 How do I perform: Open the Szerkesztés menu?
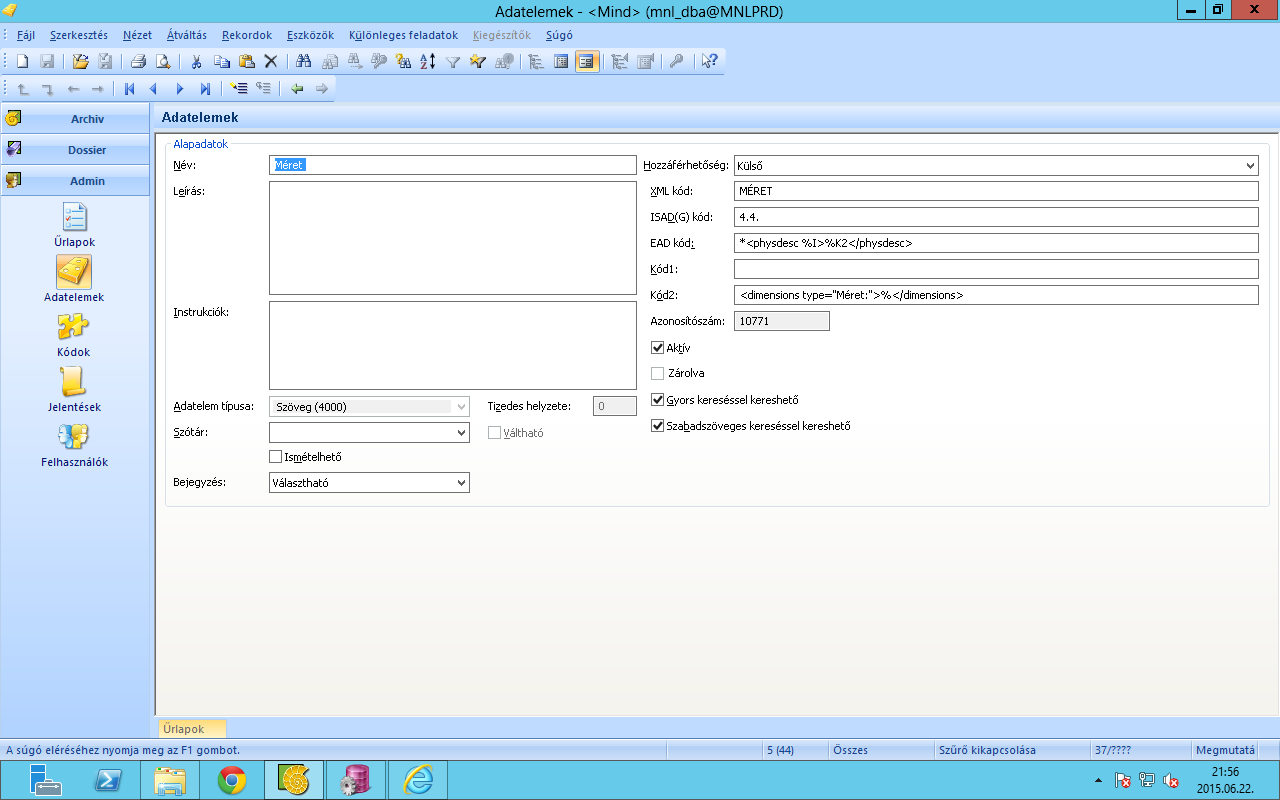pos(79,35)
